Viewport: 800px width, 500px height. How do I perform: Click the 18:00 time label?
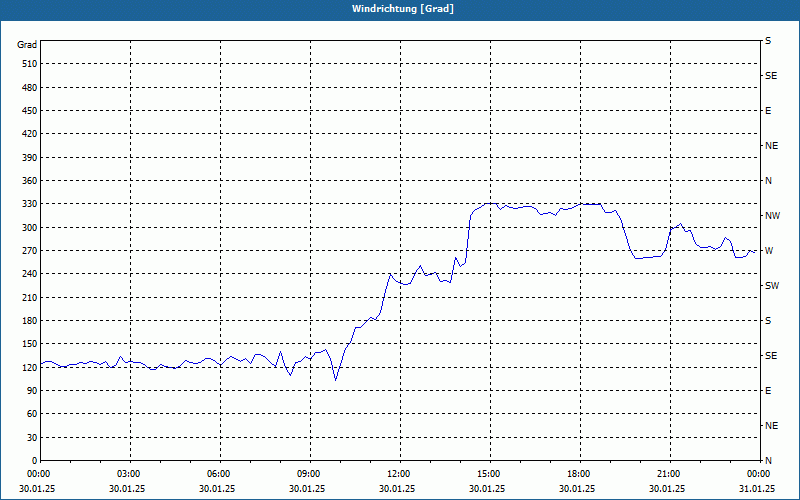click(577, 474)
